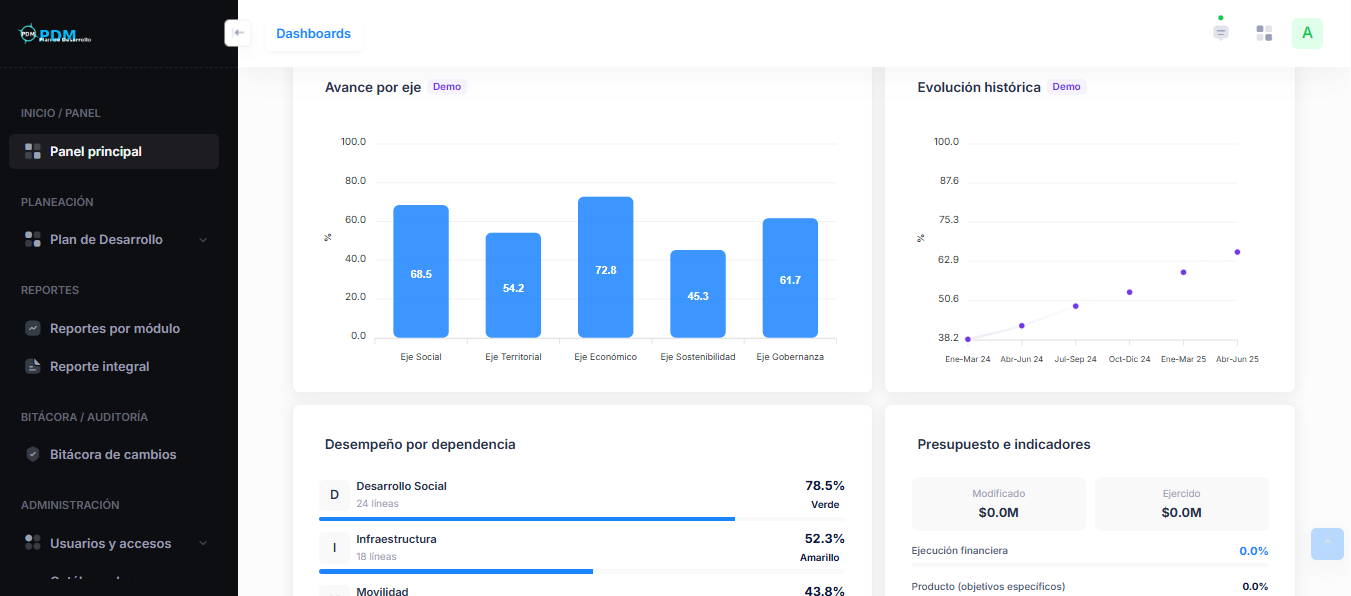Viewport: 1351px width, 596px height.
Task: Click the Eje Social bar (68.5)
Action: click(421, 271)
